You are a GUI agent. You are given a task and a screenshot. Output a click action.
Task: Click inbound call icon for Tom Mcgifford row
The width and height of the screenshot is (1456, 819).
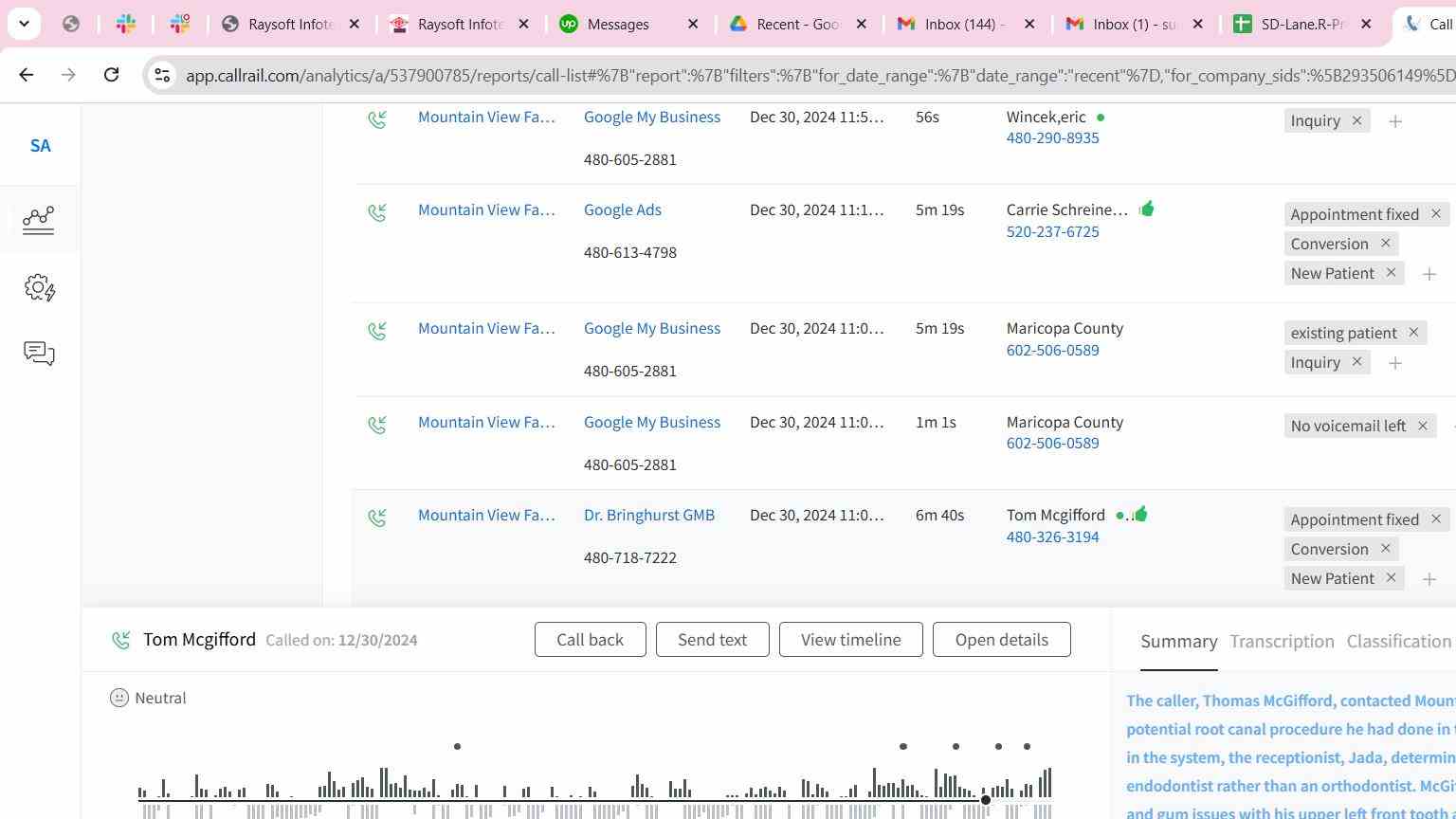377,518
